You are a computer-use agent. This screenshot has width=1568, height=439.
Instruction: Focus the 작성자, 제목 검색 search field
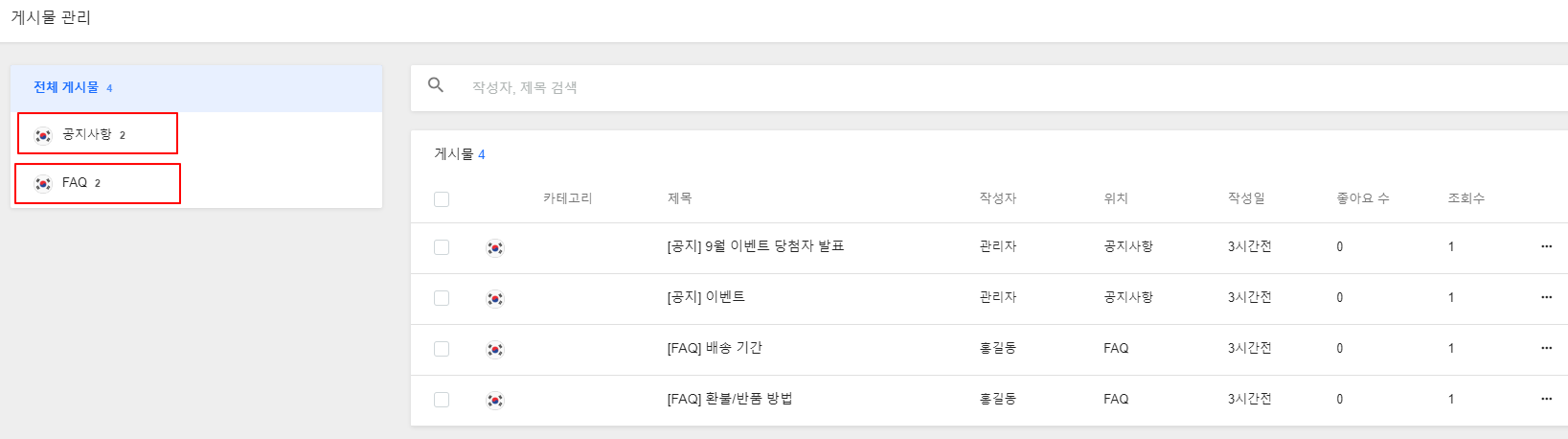coord(1015,87)
